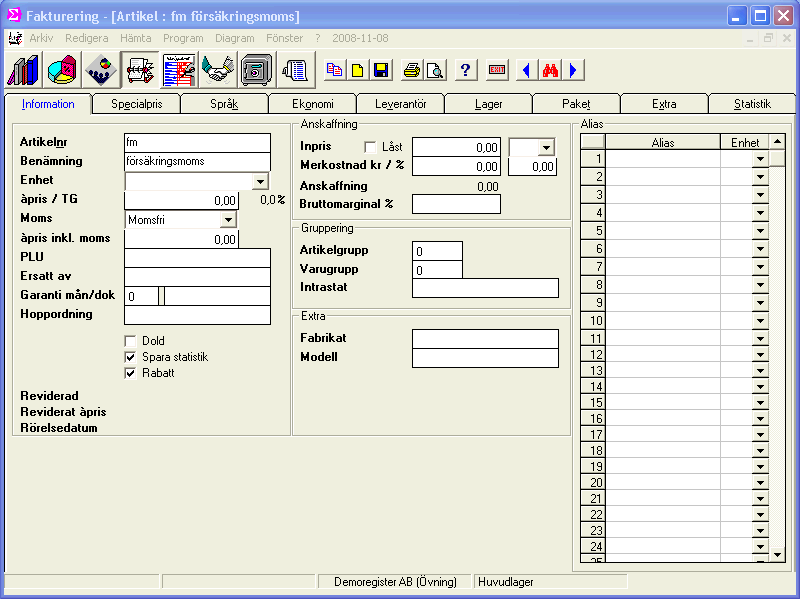Toggle the Låst checkbox
Image resolution: width=800 pixels, height=599 pixels.
click(371, 147)
